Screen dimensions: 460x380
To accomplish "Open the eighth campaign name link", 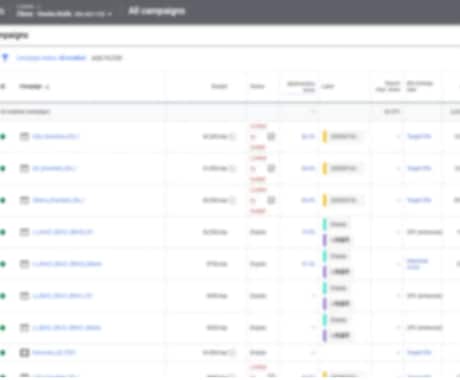I will tap(54, 352).
